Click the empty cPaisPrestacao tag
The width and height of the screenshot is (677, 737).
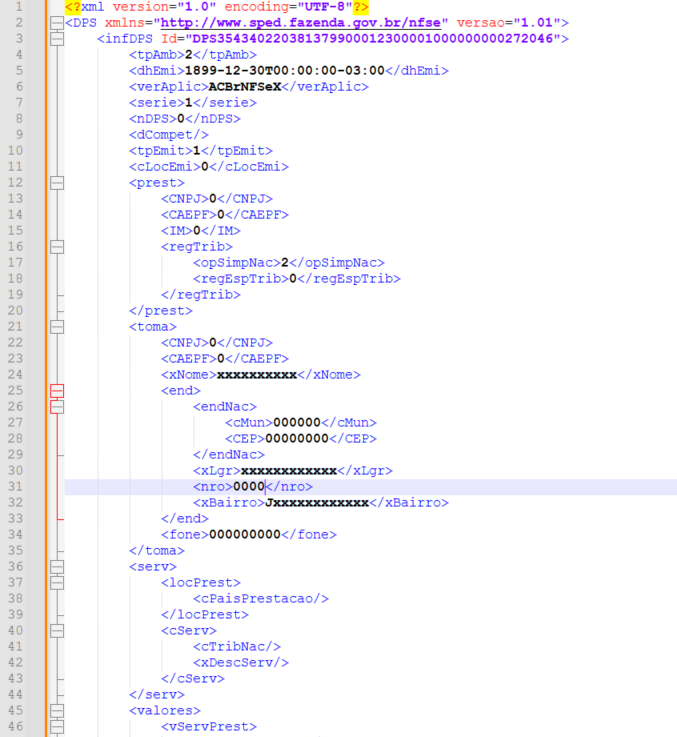[260, 598]
